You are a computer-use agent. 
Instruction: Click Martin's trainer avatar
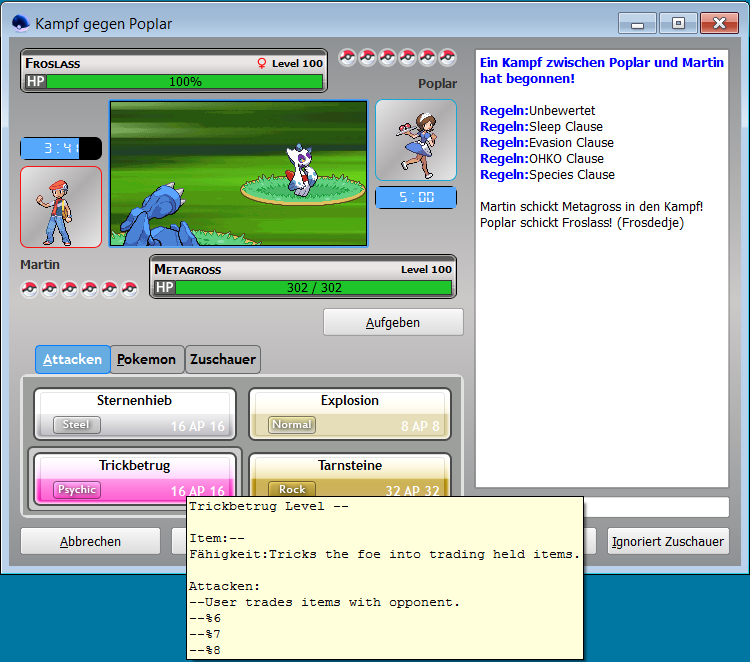[x=61, y=207]
